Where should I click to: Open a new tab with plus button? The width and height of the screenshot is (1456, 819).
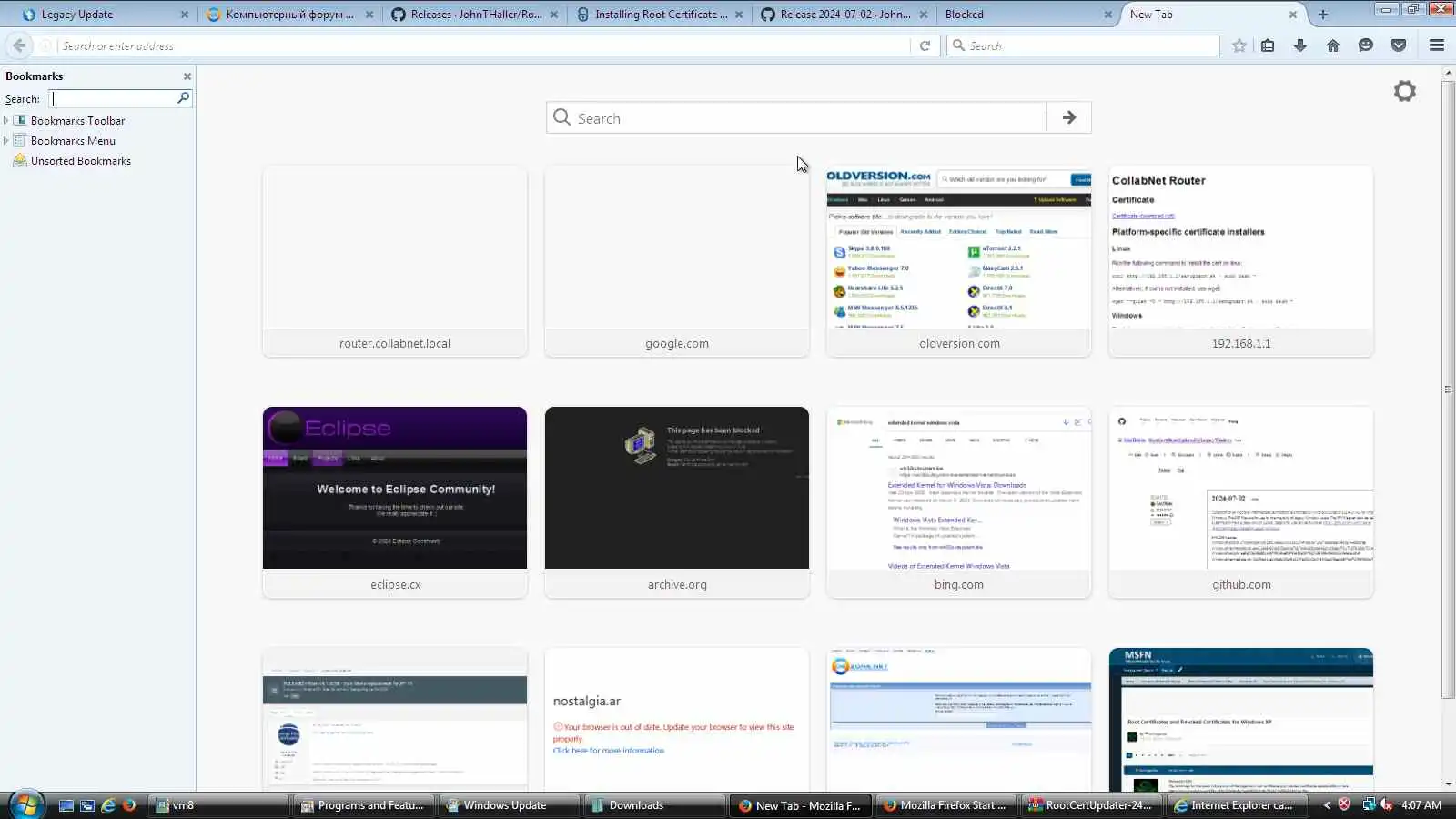[1323, 15]
